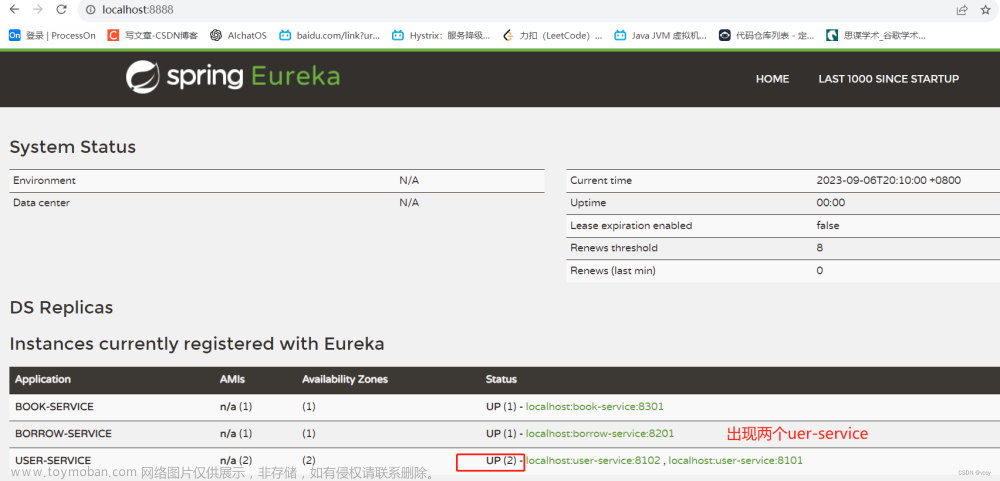Open the code repository list bookmark

coord(767,36)
